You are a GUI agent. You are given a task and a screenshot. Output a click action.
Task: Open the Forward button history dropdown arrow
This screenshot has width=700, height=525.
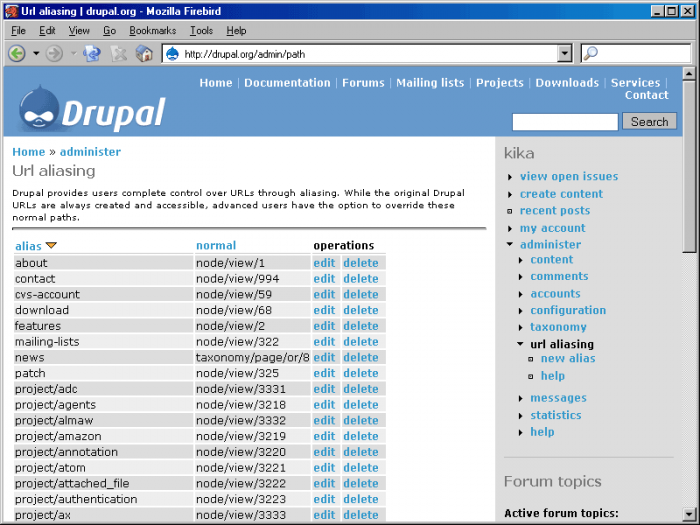[x=73, y=54]
